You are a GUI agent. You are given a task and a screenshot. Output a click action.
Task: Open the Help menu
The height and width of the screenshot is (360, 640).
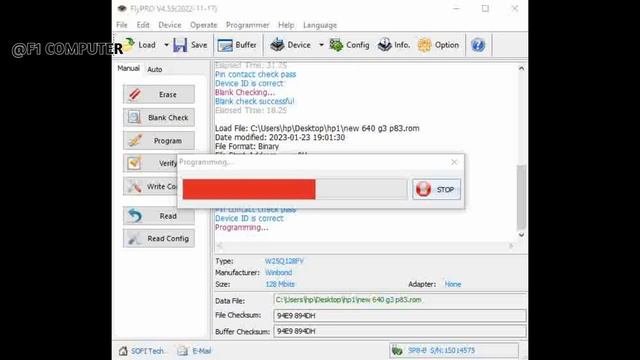(286, 25)
